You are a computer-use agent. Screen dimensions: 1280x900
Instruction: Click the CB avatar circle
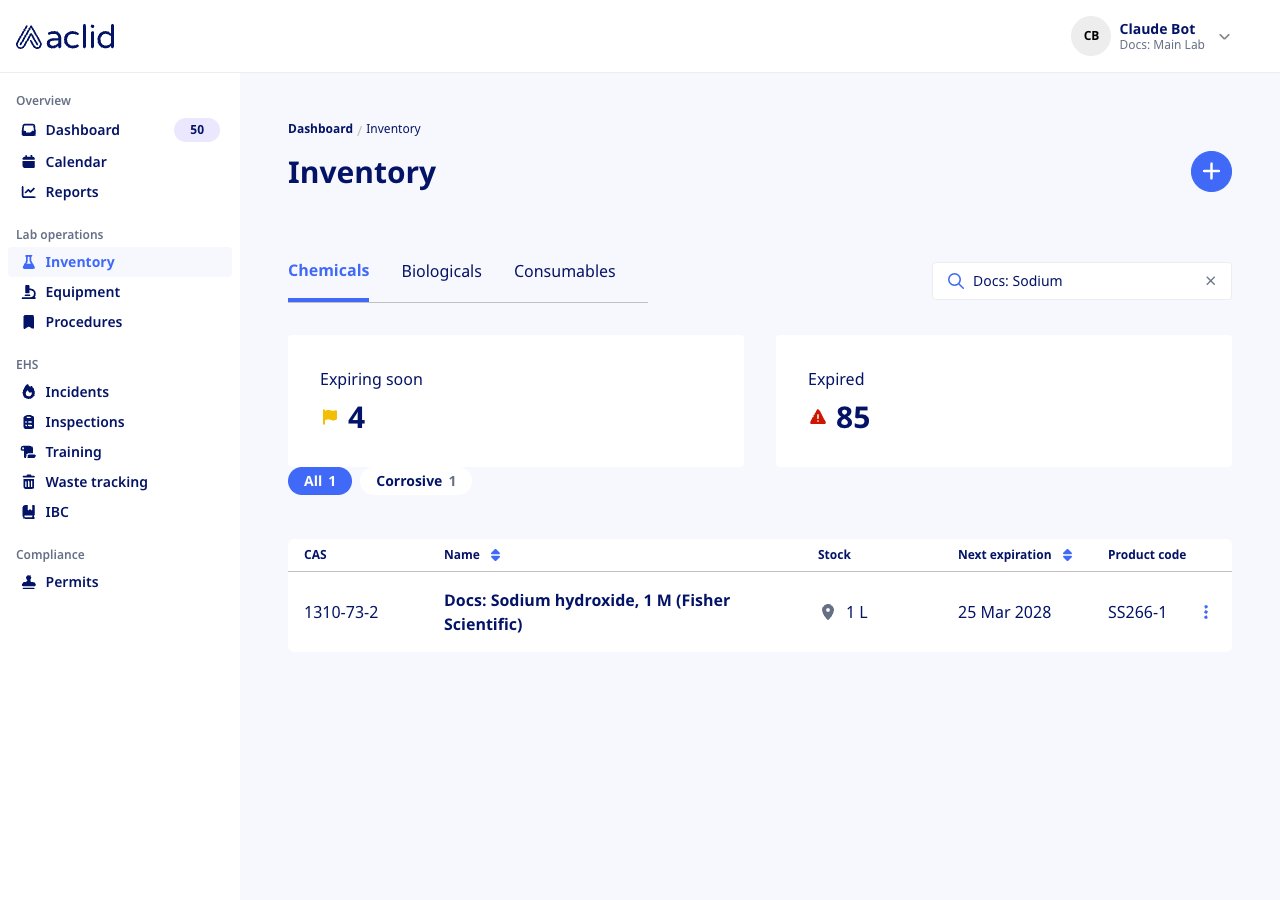coord(1091,36)
